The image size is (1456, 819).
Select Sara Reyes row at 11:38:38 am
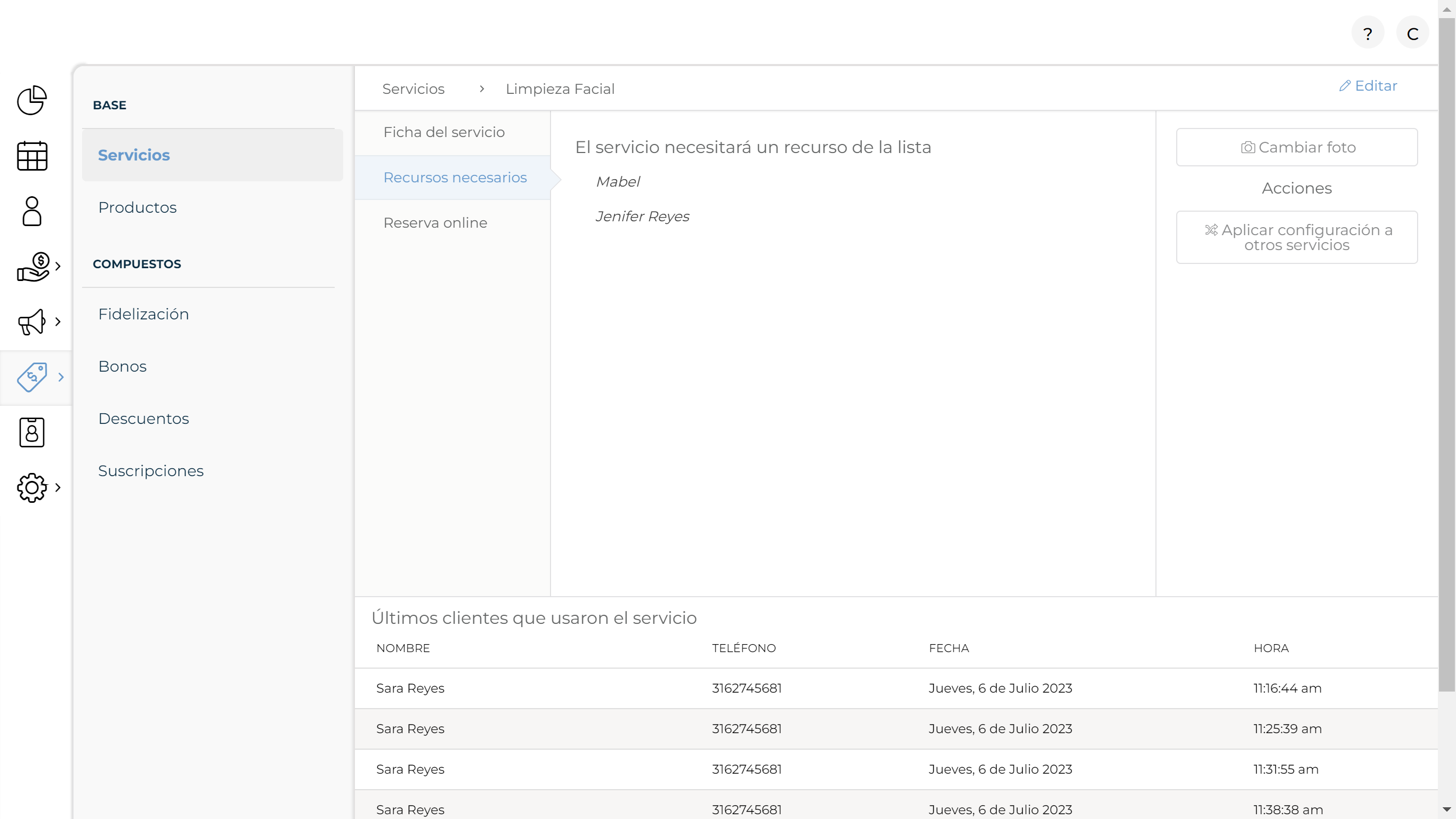pos(896,805)
